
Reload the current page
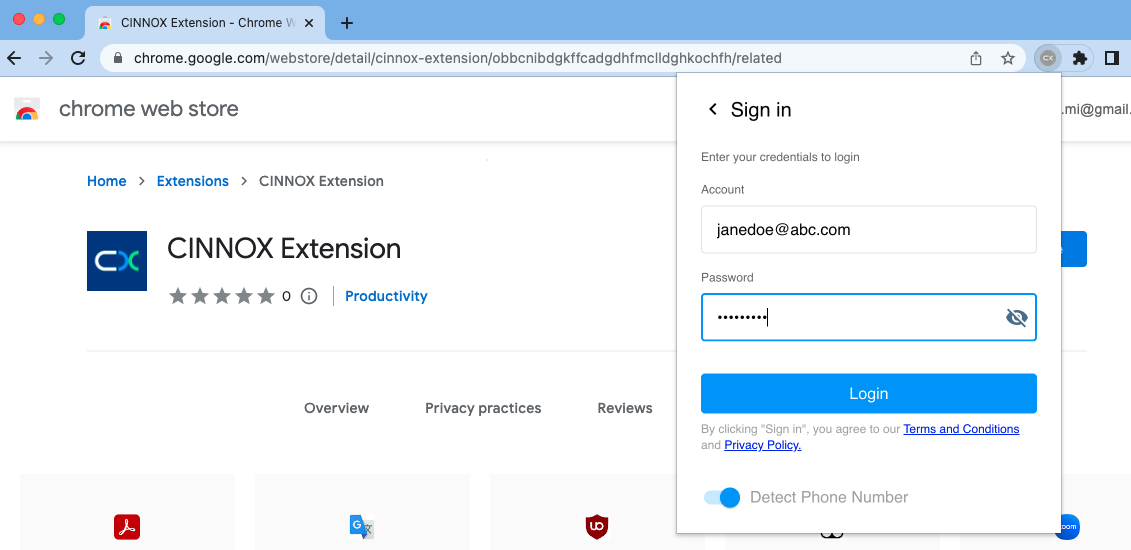(78, 58)
